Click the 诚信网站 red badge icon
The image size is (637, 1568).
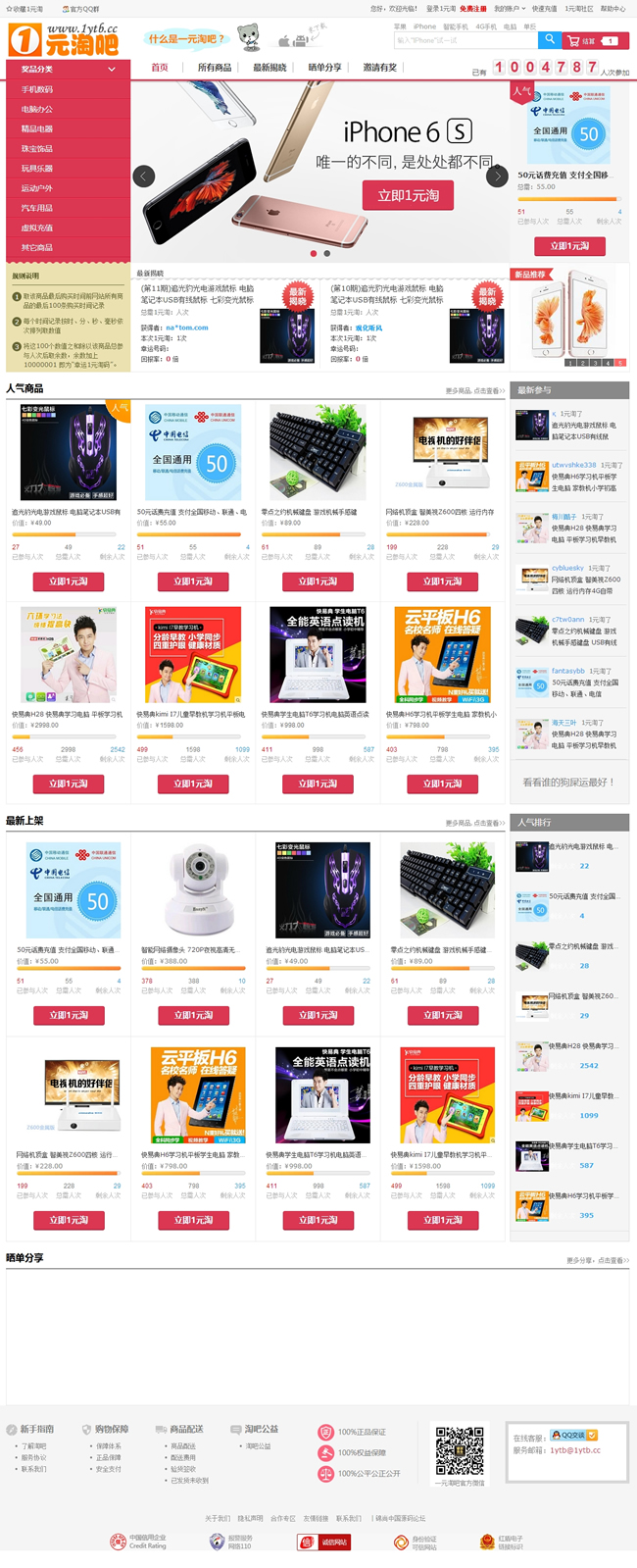coord(322,1542)
